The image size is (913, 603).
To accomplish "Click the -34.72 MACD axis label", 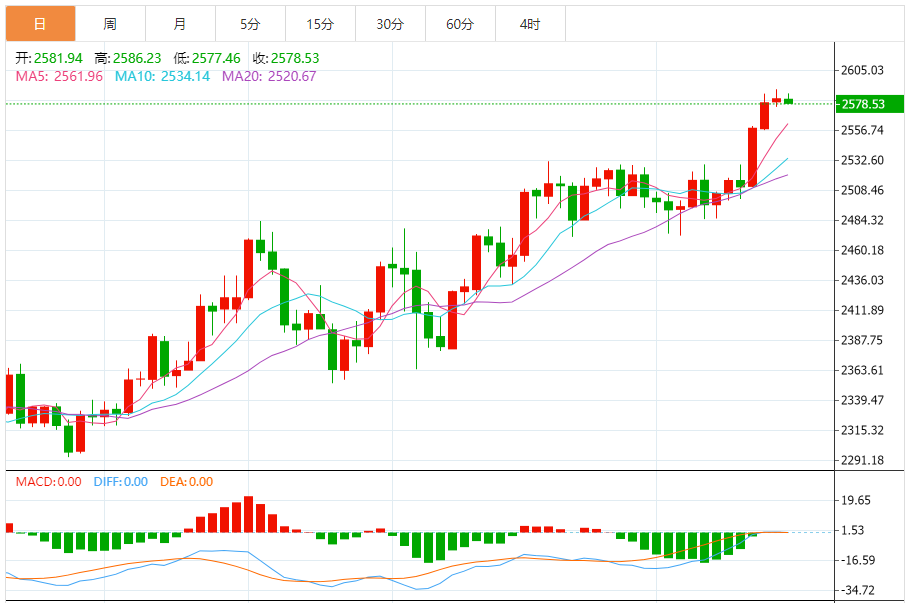I will 858,590.
